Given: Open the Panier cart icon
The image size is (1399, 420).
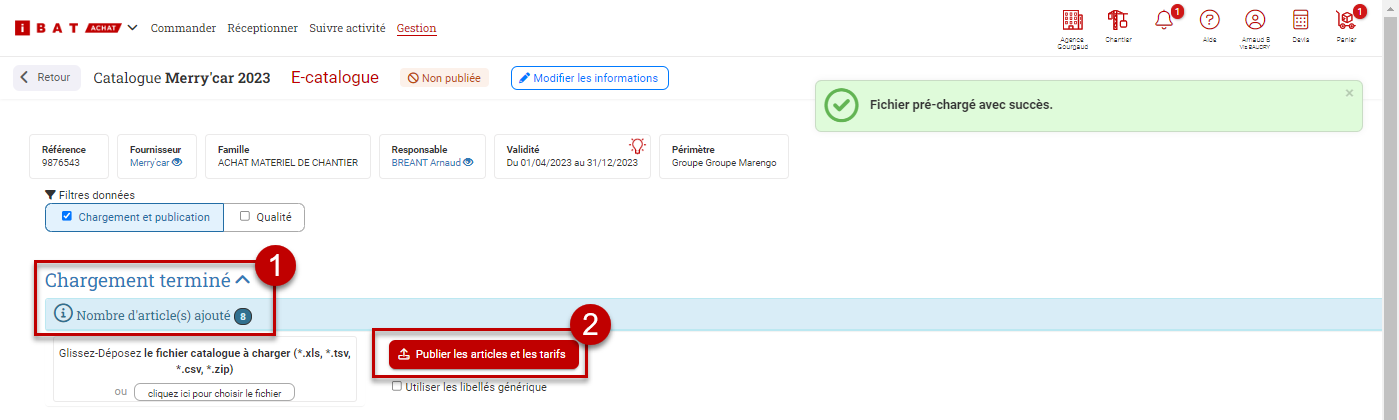Looking at the screenshot, I should pos(1346,20).
